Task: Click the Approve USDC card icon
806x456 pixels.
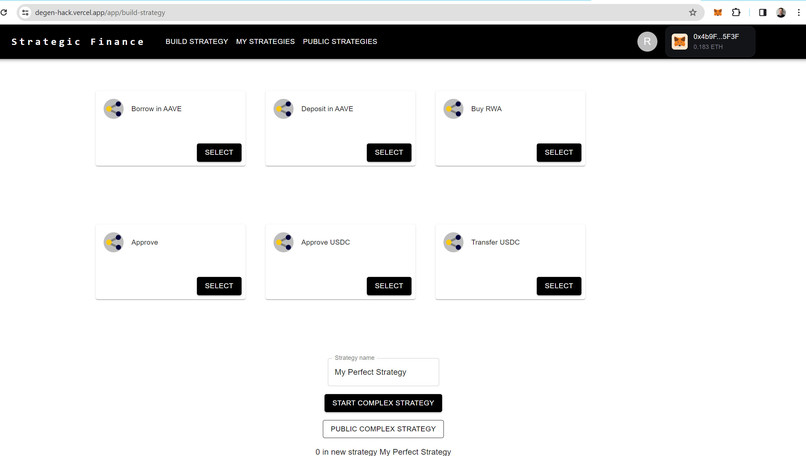Action: coord(283,242)
